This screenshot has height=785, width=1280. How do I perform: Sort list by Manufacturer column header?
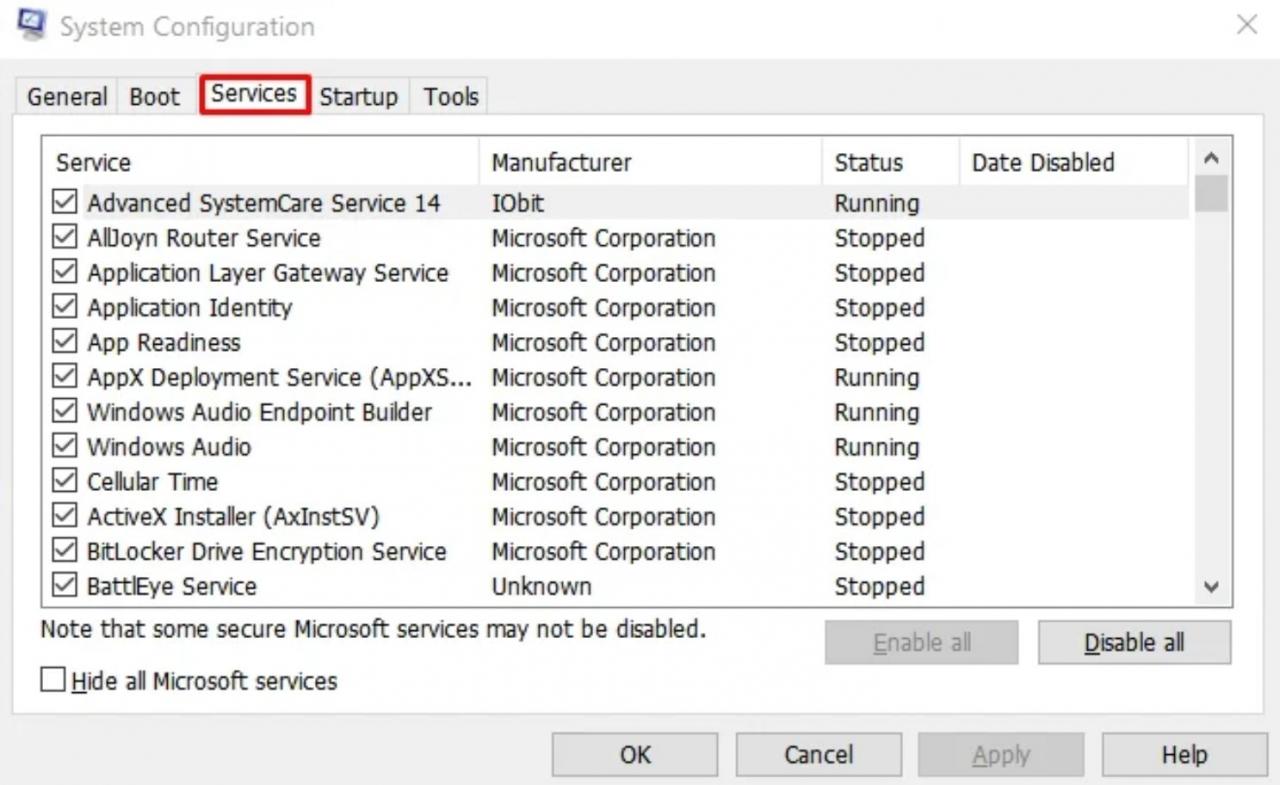coord(561,163)
